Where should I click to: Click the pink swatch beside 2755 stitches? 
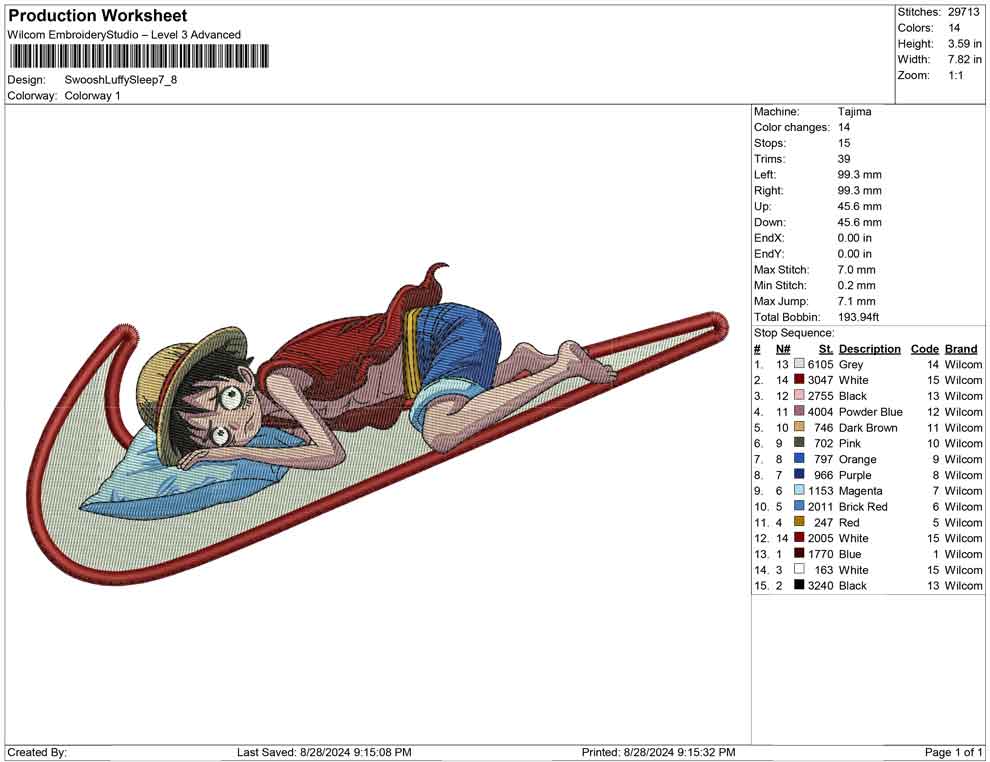[799, 395]
